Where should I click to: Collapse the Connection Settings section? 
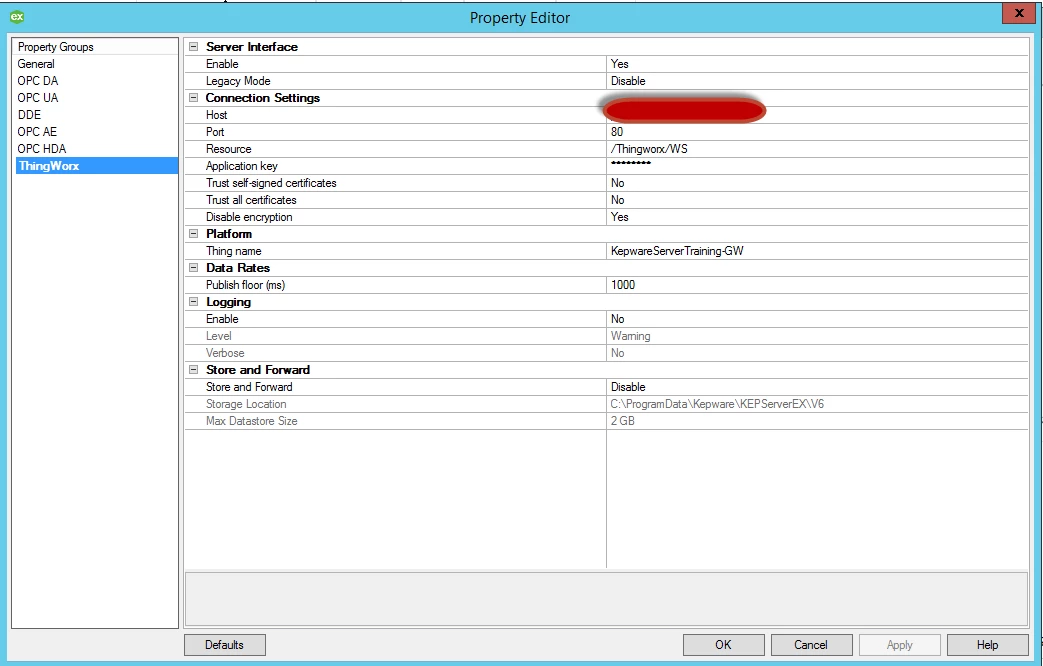(194, 98)
